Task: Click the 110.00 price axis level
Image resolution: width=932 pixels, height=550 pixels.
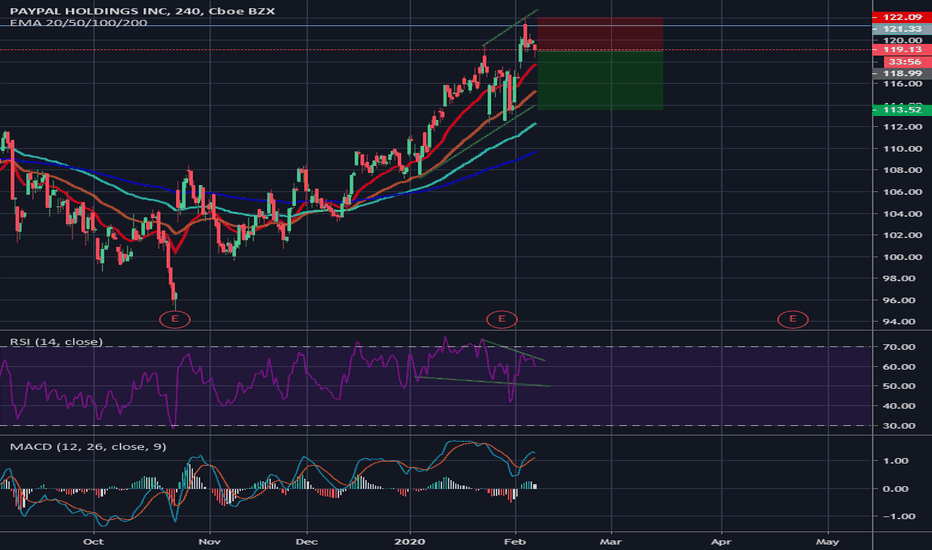Action: (902, 149)
